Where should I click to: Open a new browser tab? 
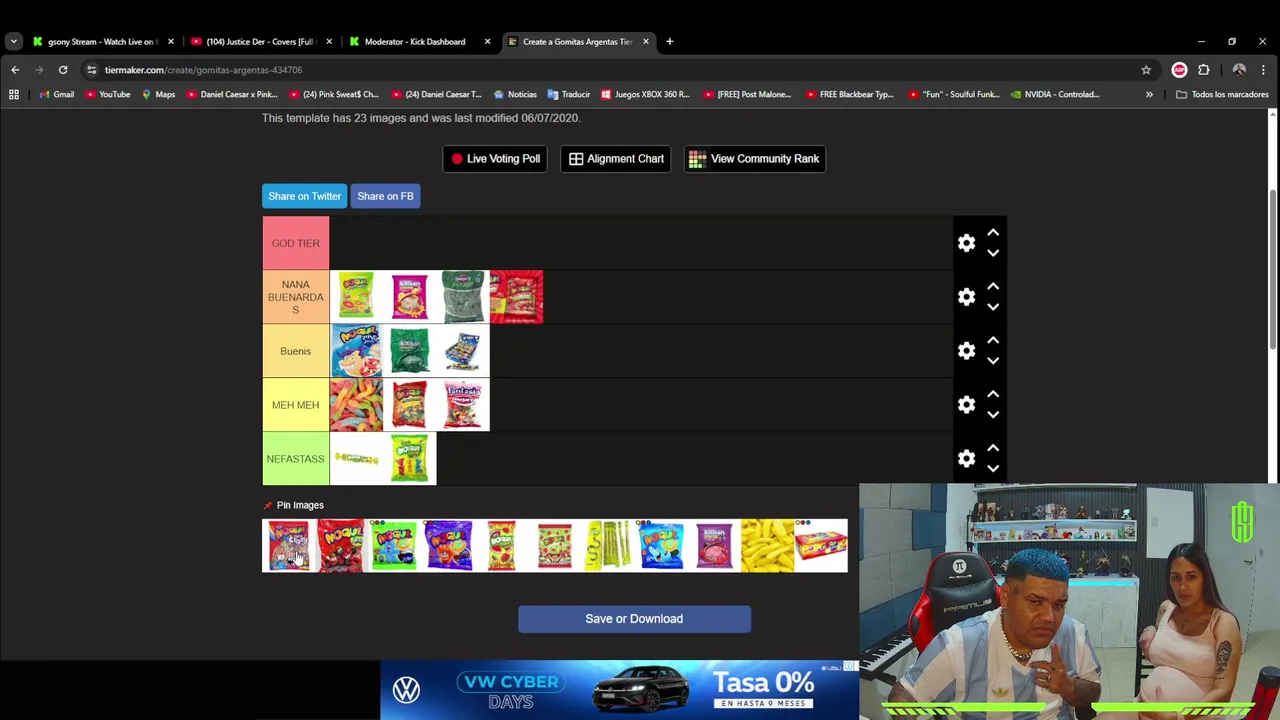[670, 42]
